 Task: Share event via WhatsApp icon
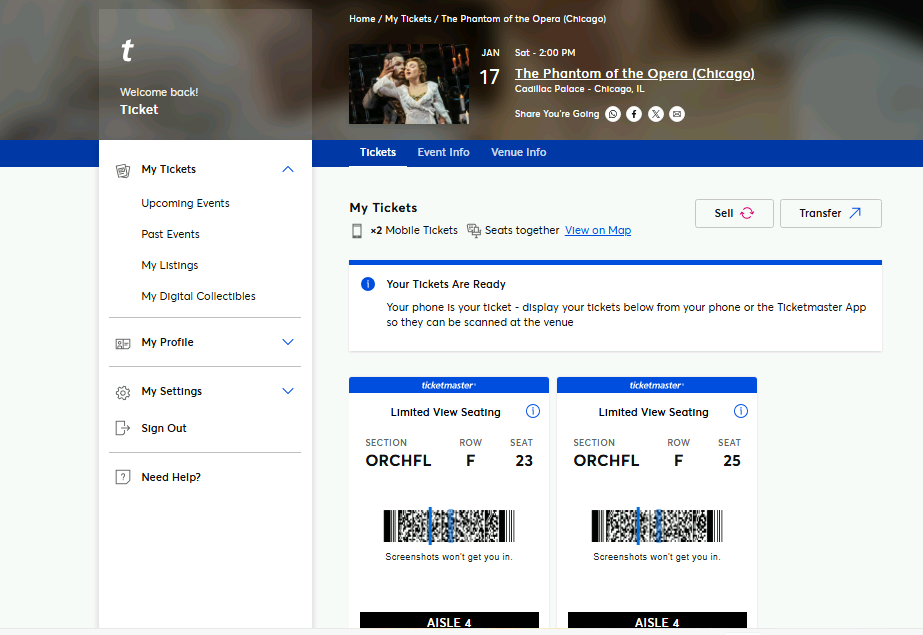[x=613, y=114]
